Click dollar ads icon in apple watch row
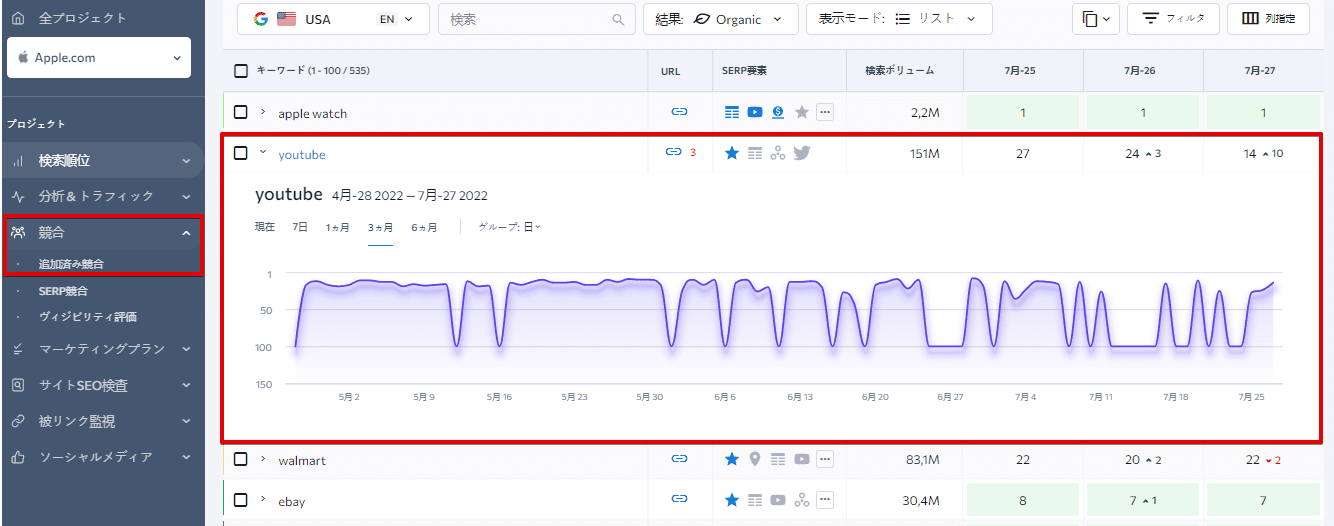This screenshot has width=1334, height=526. (x=778, y=113)
